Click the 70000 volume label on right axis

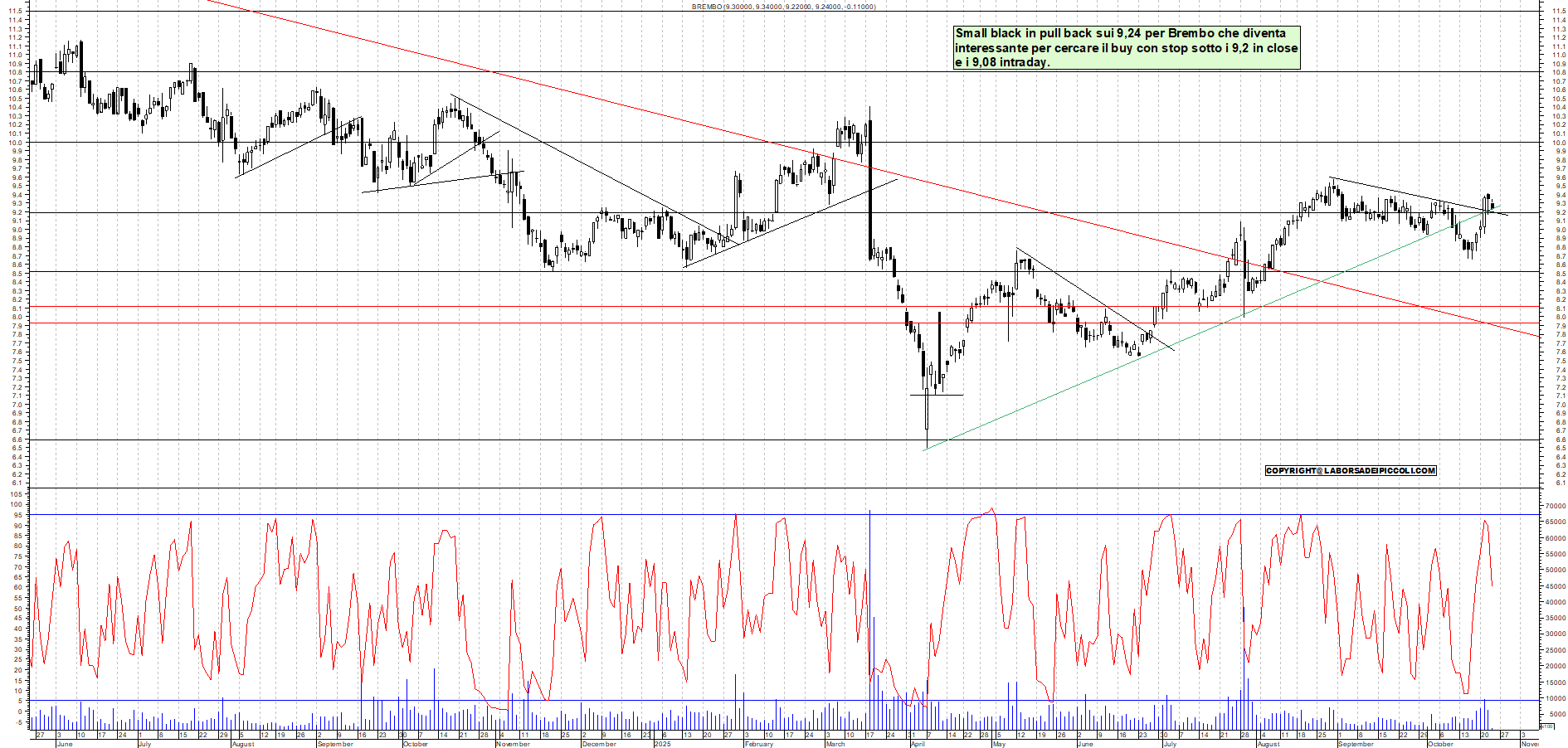1554,506
